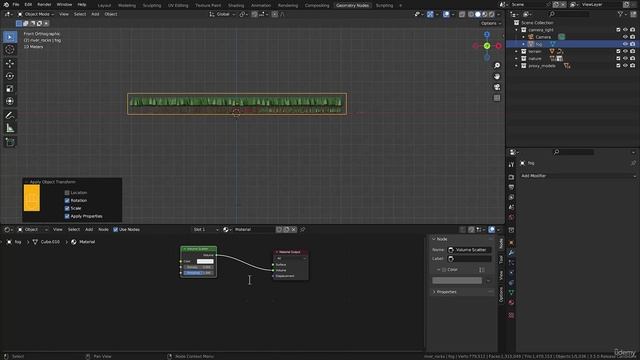
Task: Enable the Location checkbox in Apply Object Transform
Action: 67,193
